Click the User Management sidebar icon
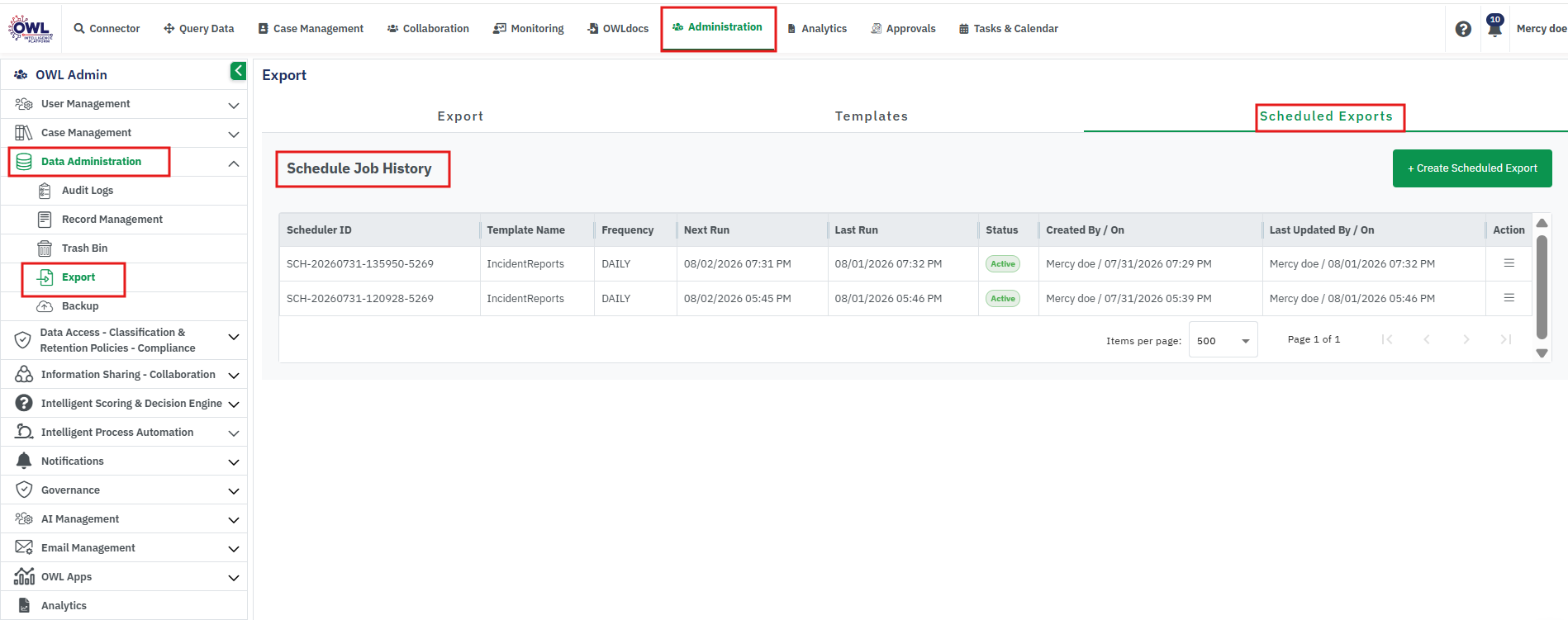 (24, 104)
